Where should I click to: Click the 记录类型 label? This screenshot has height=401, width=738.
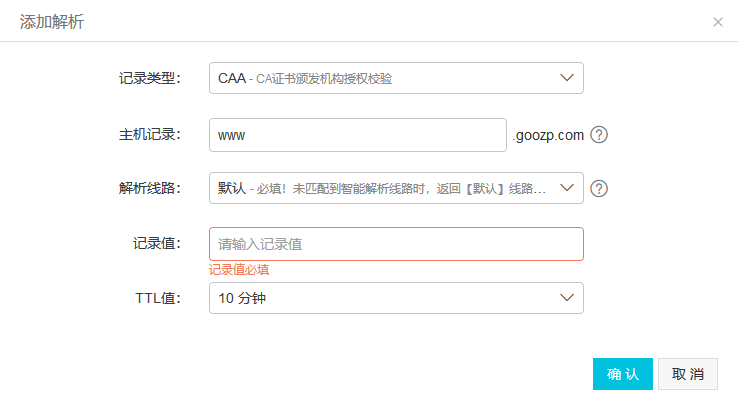point(150,78)
